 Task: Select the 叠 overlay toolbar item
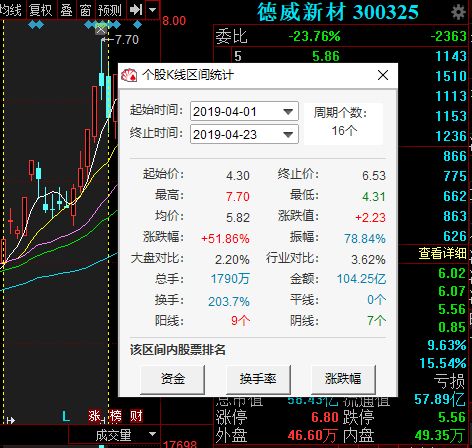(66, 10)
